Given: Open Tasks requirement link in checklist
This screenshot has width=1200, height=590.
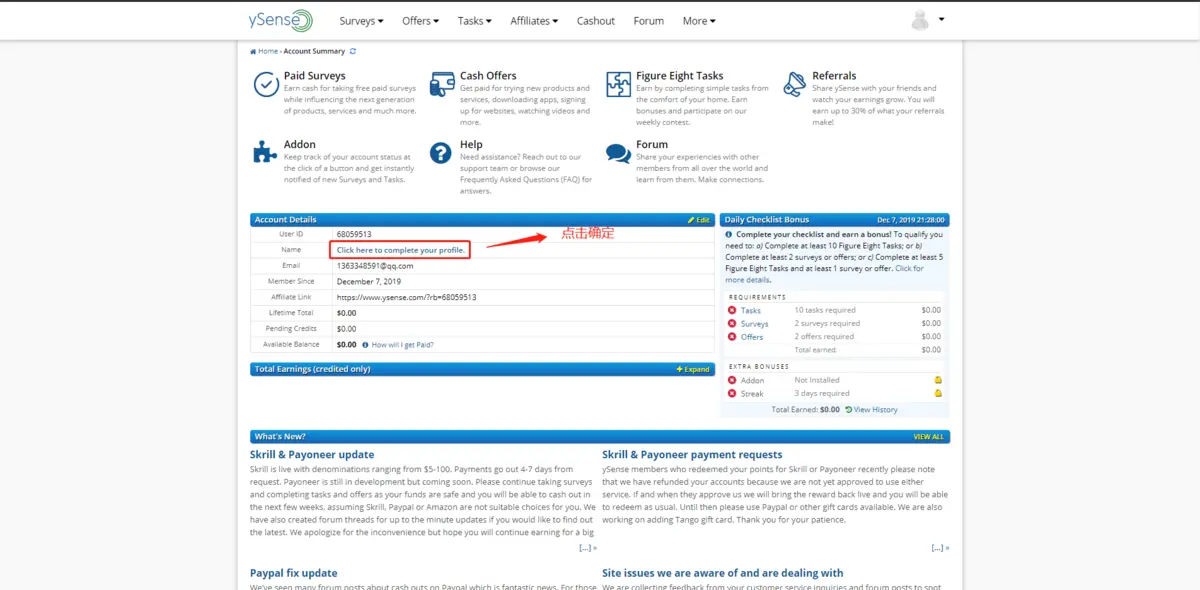Looking at the screenshot, I should [751, 311].
